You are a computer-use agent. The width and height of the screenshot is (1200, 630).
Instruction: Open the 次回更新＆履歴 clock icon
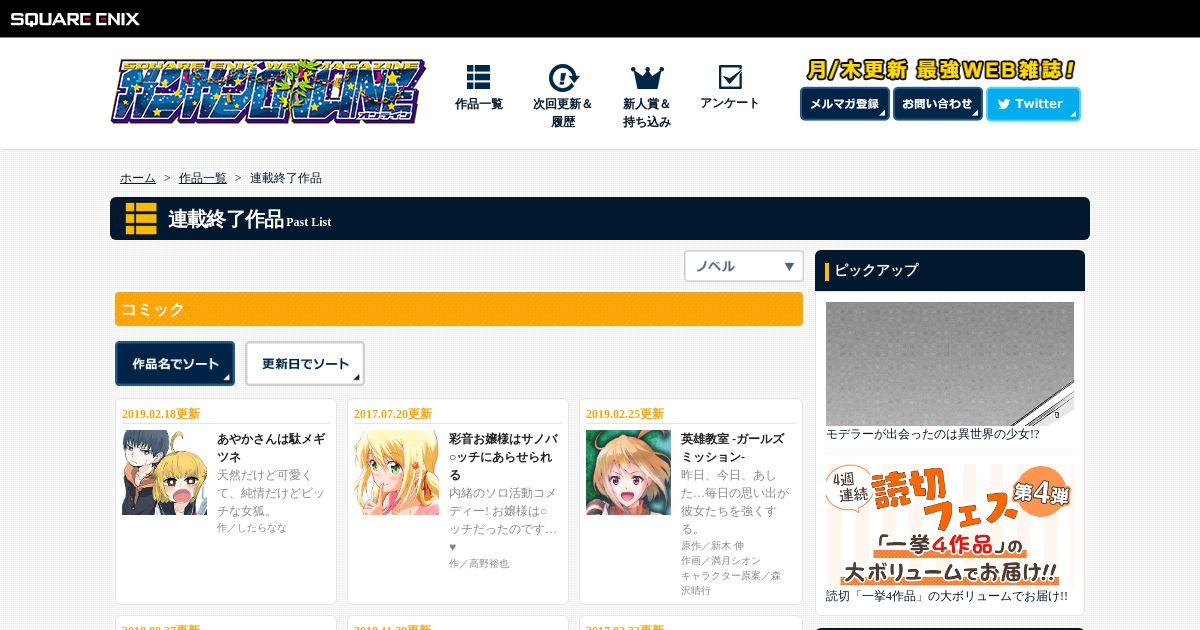pyautogui.click(x=563, y=78)
